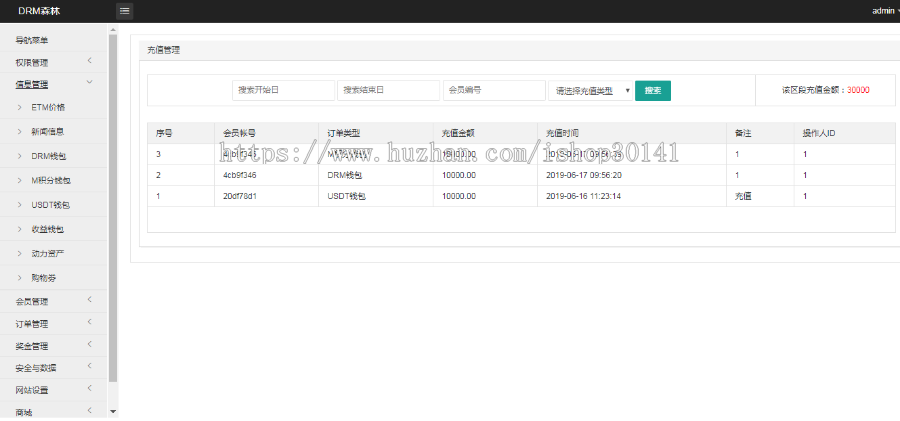Click the arrow icon beside 收益钱包
This screenshot has height=421, width=900.
pos(20,229)
